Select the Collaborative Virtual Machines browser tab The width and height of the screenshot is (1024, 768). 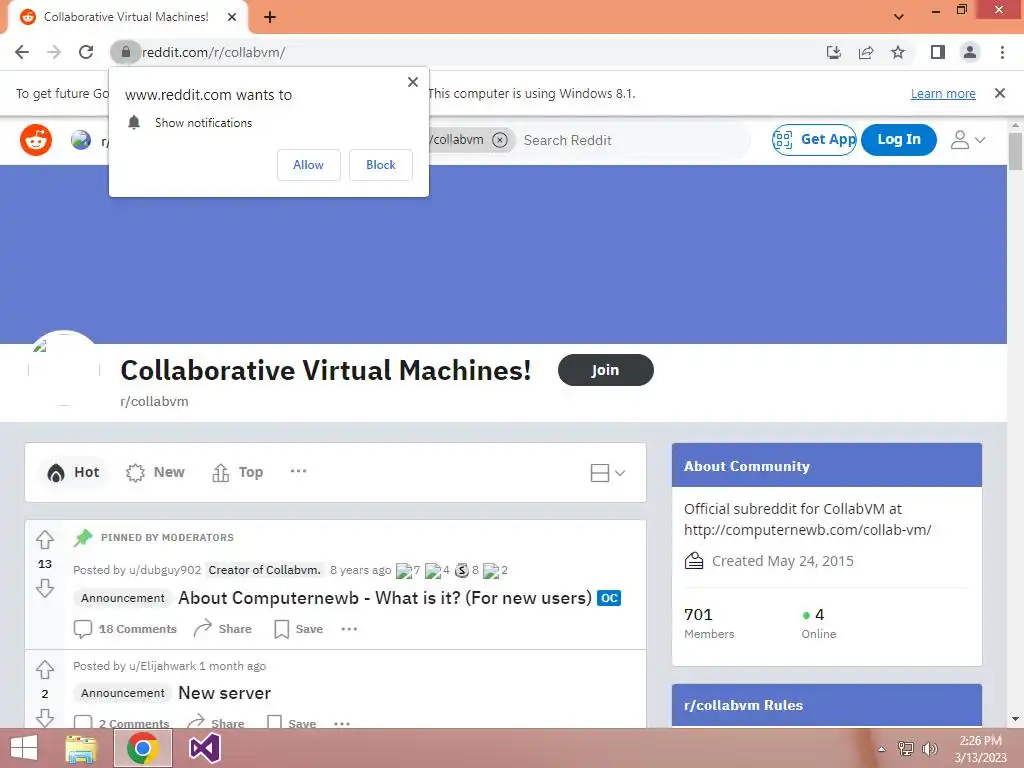127,17
